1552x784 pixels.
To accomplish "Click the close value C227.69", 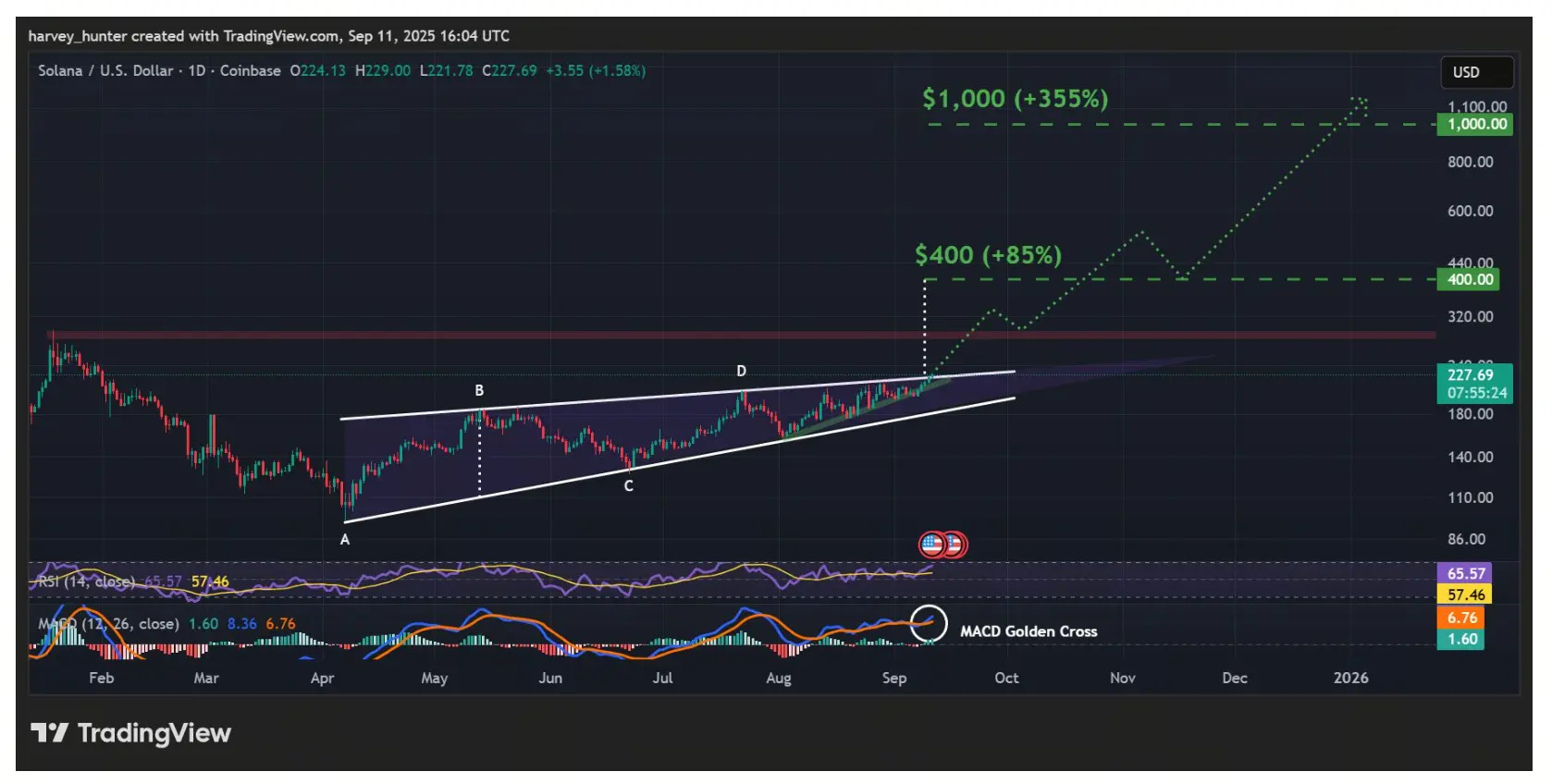I will [509, 70].
